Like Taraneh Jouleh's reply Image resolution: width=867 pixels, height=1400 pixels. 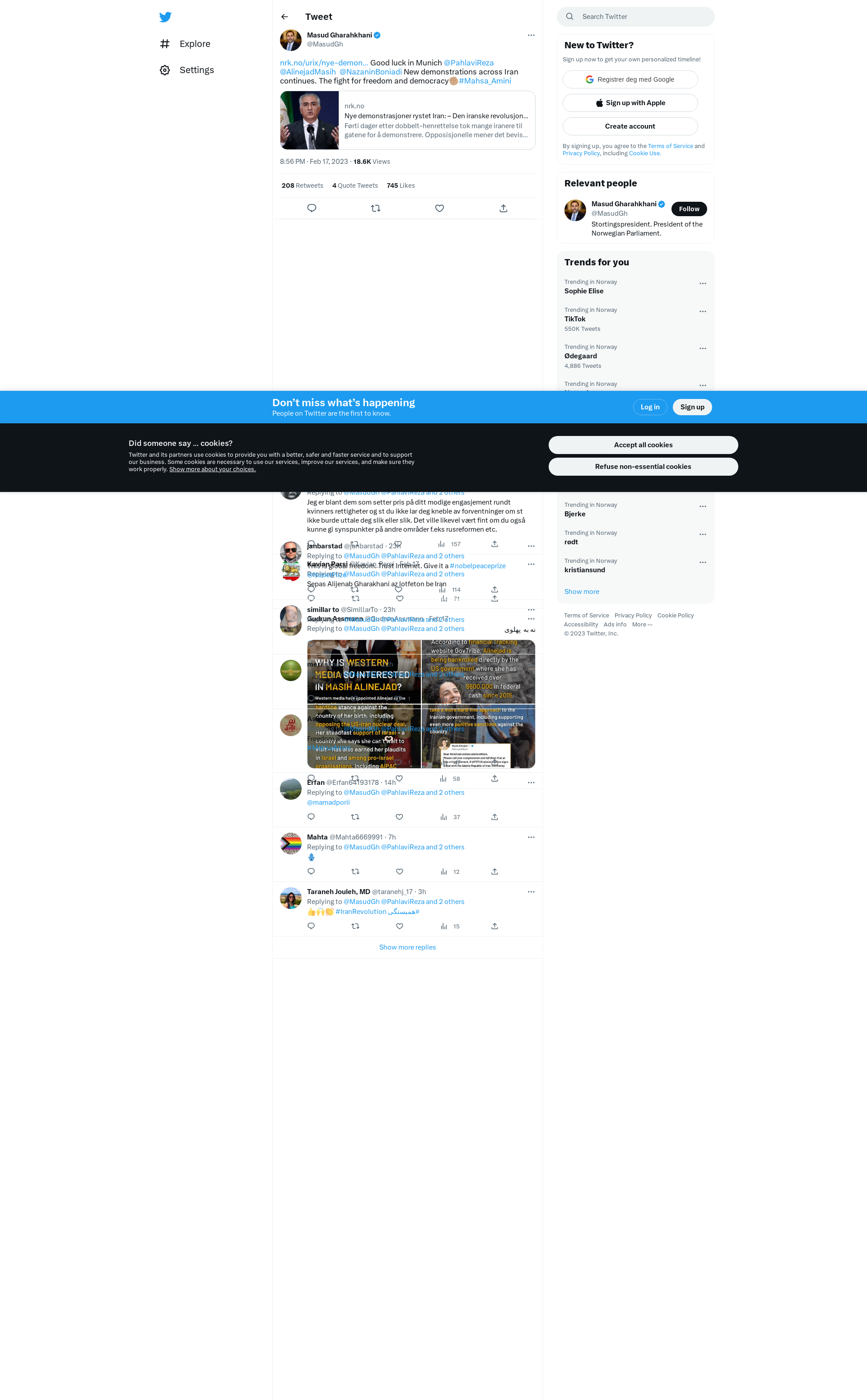(x=399, y=926)
